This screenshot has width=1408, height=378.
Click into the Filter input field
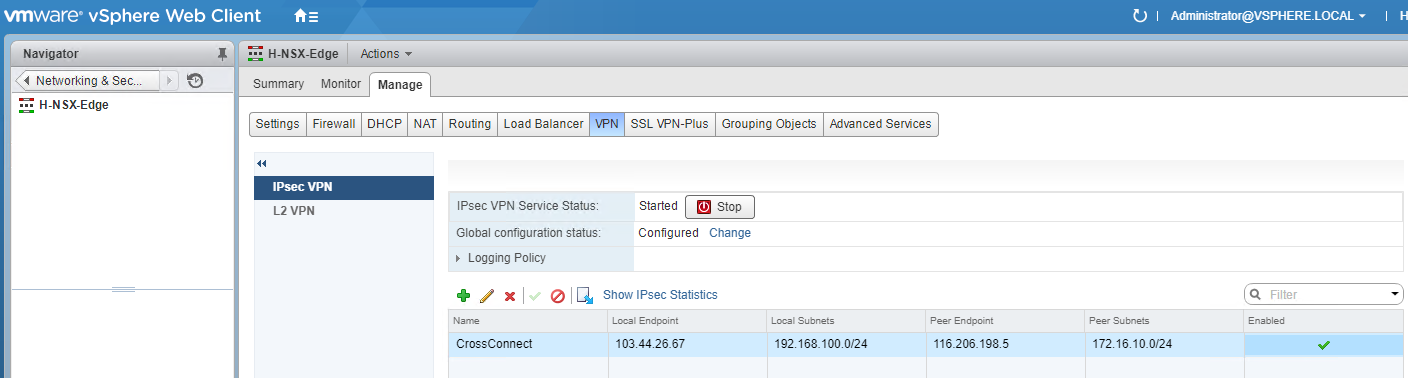[1324, 295]
